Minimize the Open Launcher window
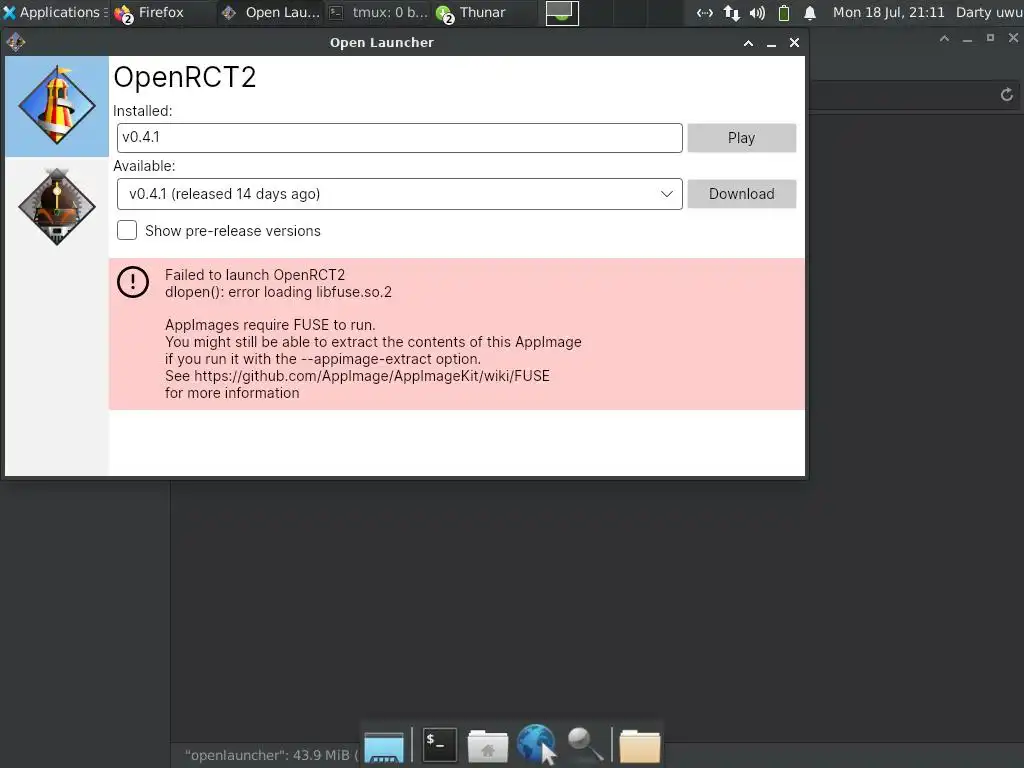Image resolution: width=1024 pixels, height=768 pixels. click(x=771, y=43)
